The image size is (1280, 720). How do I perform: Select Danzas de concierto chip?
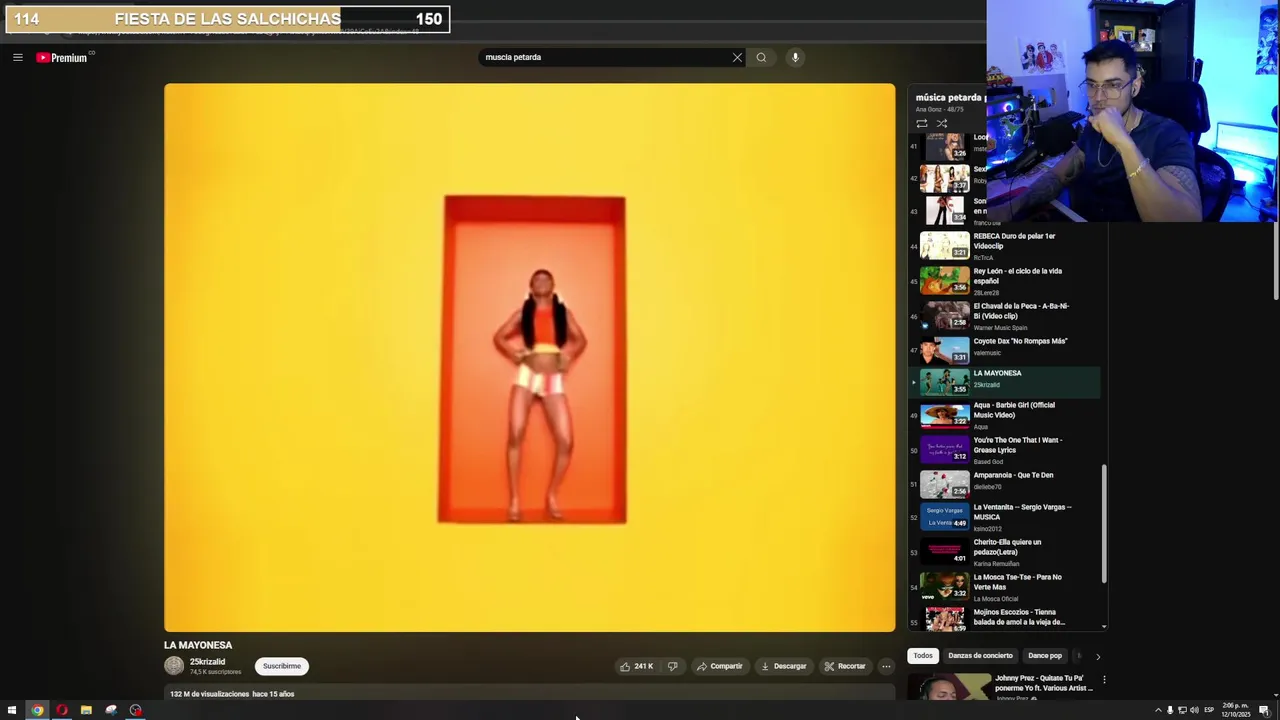[x=980, y=656]
